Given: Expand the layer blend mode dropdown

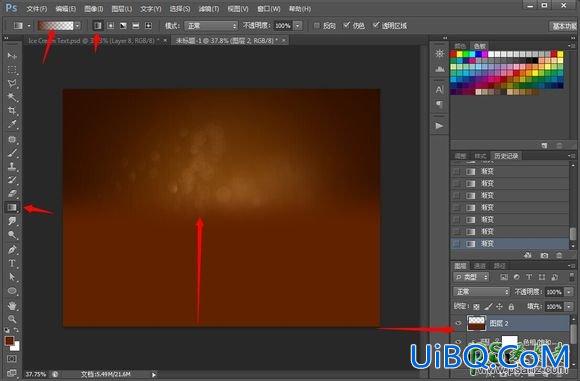Looking at the screenshot, I should (x=481, y=292).
